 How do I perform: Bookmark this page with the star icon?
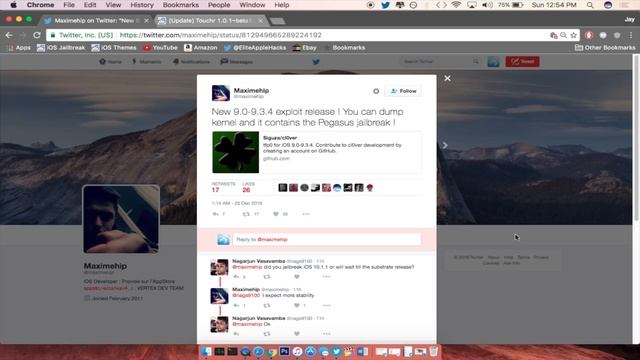573,35
